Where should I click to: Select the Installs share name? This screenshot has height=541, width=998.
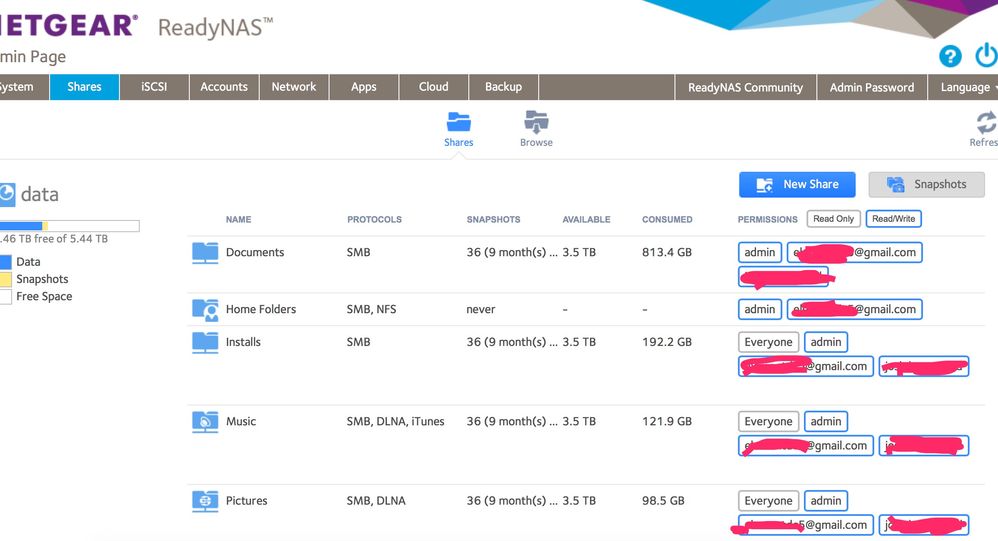[x=243, y=342]
